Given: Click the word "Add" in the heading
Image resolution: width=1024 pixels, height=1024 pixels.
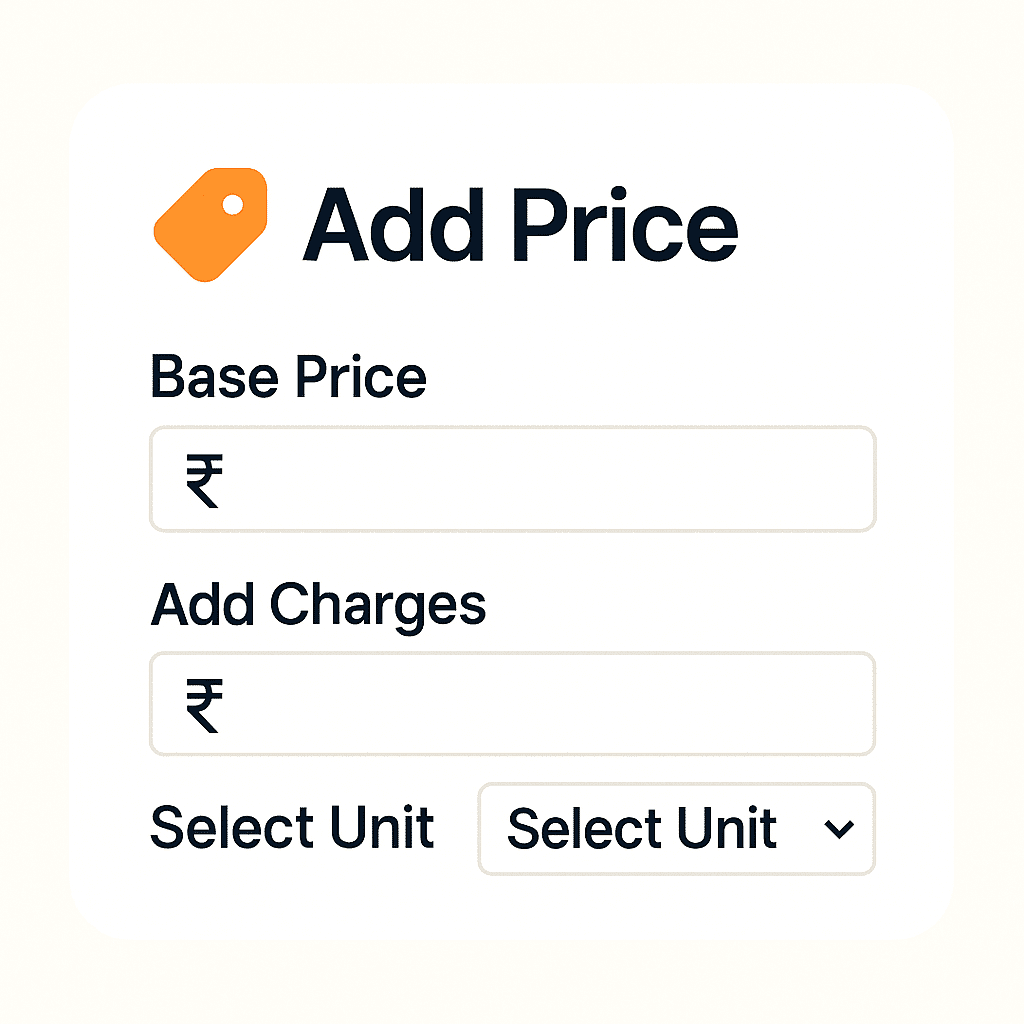Looking at the screenshot, I should (x=393, y=226).
